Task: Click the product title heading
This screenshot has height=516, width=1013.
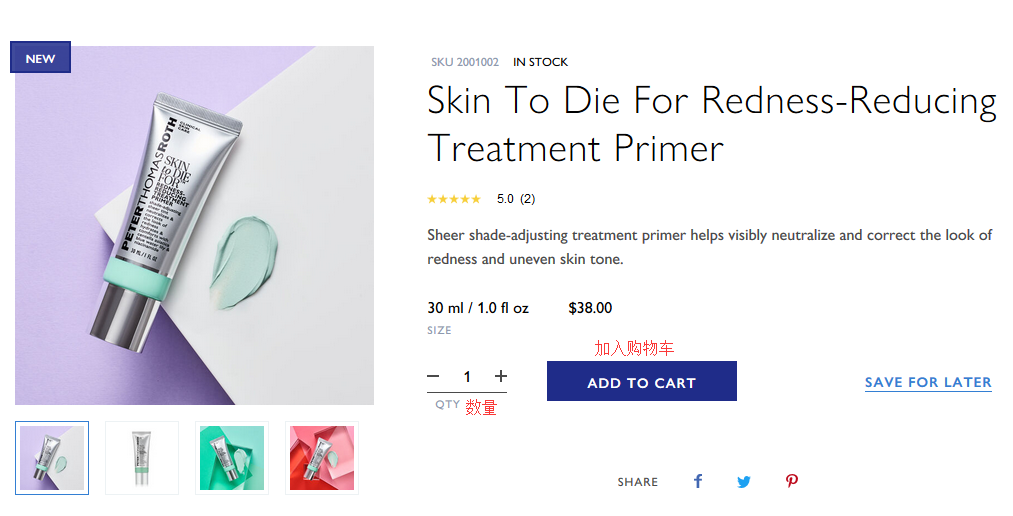Action: click(x=710, y=125)
